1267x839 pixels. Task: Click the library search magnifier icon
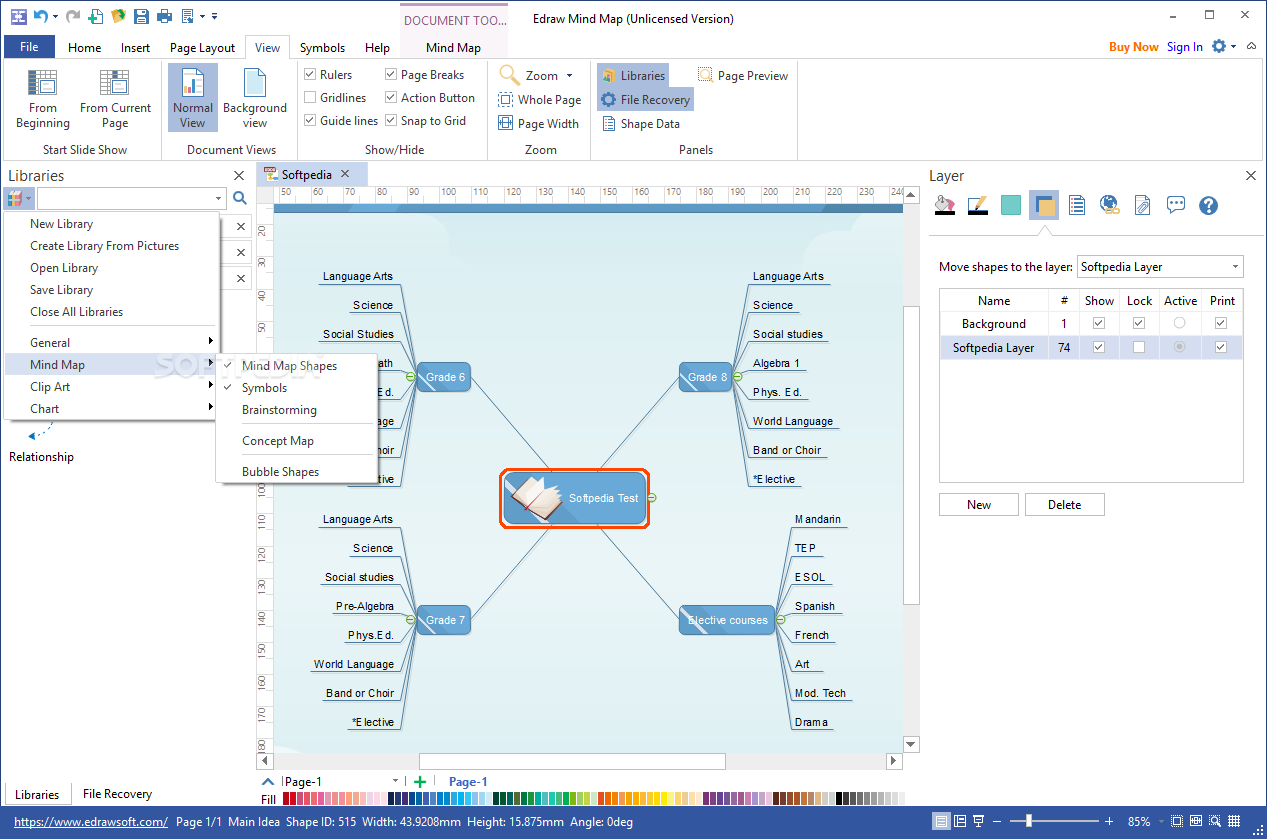point(240,198)
